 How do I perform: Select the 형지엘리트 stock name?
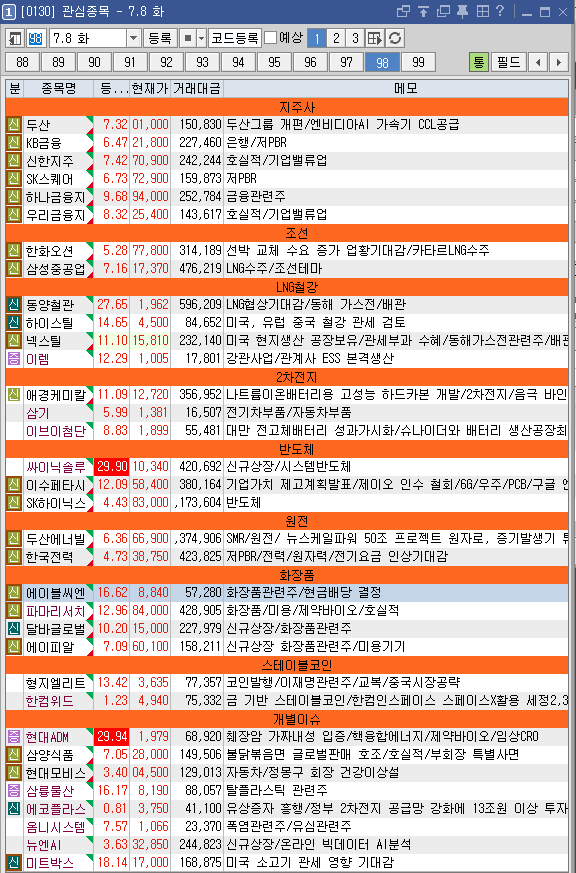coord(56,683)
